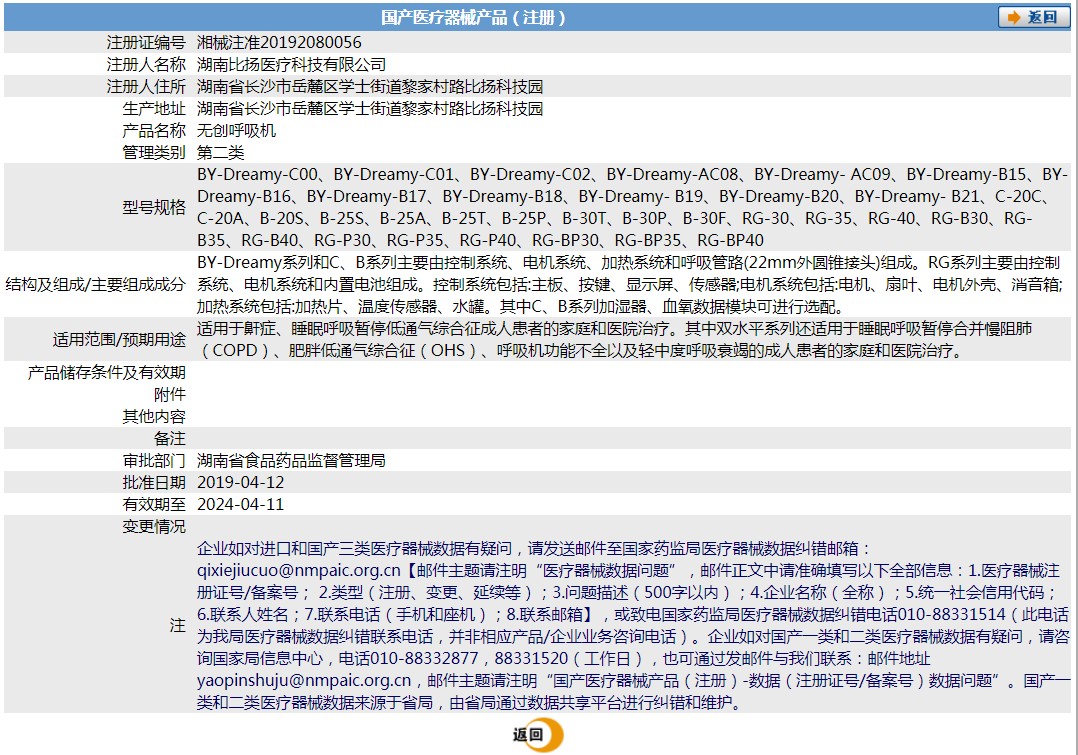This screenshot has height=755, width=1078.
Task: Click the 生产地址 address value
Action: point(370,109)
